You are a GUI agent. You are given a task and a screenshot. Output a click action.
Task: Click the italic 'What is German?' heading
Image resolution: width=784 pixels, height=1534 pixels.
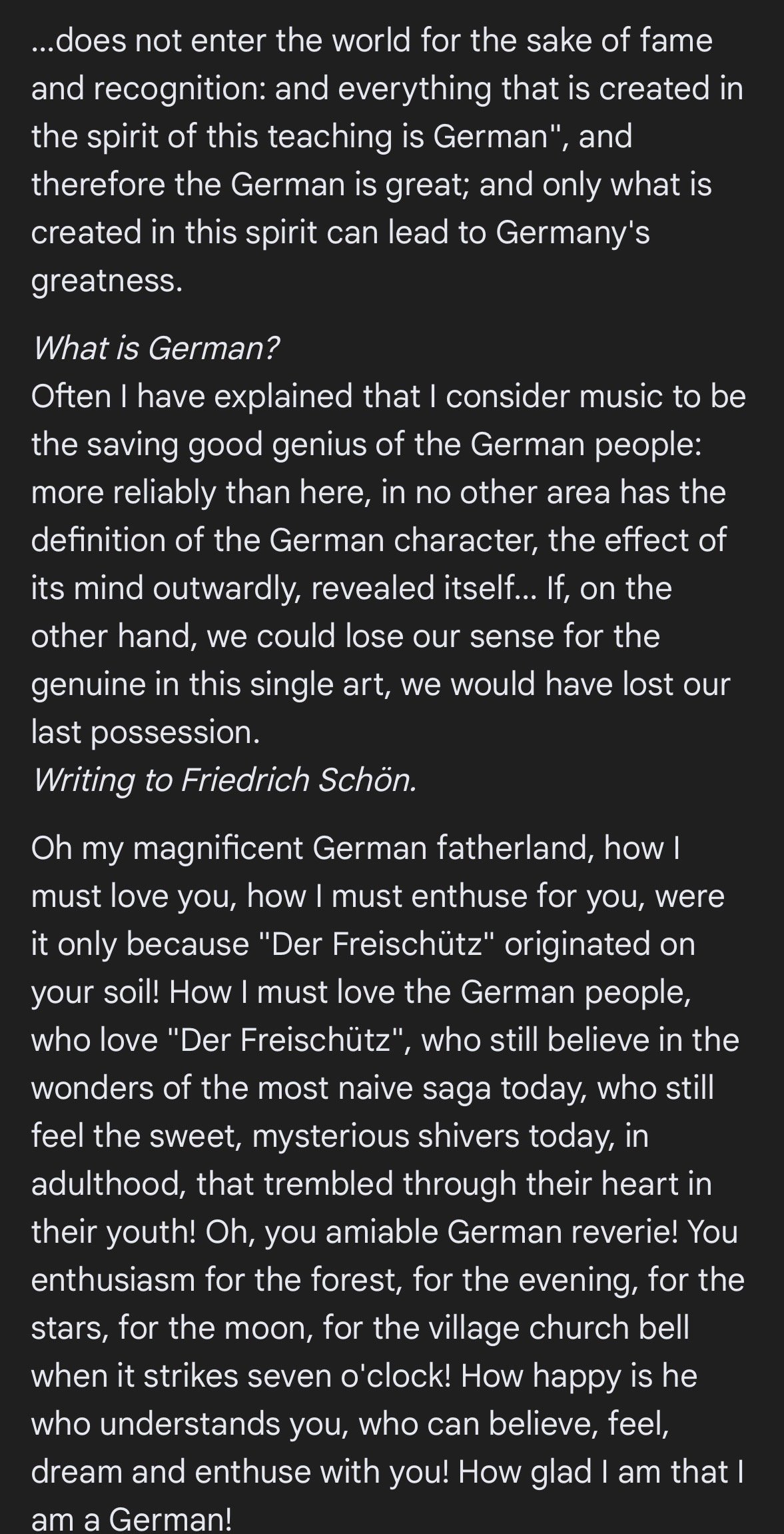click(x=156, y=348)
